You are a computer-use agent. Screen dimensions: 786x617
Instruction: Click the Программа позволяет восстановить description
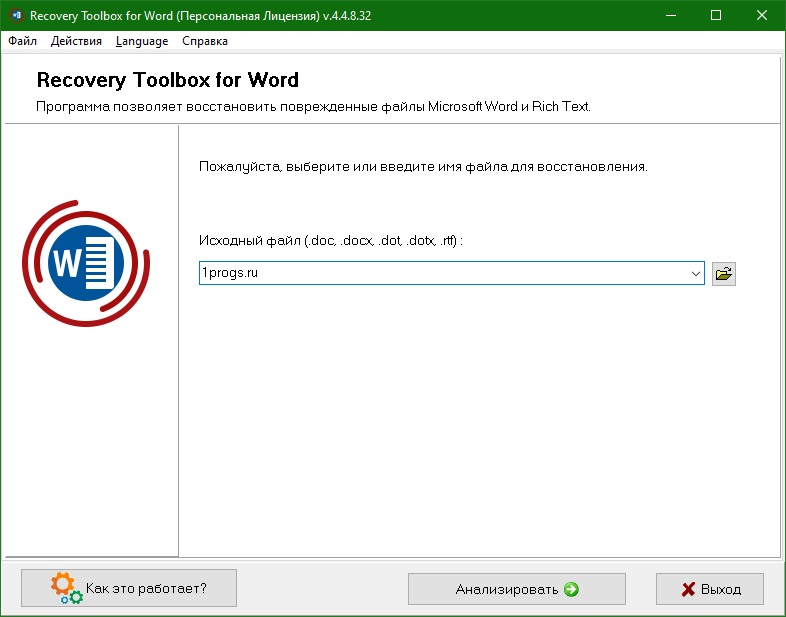point(313,107)
